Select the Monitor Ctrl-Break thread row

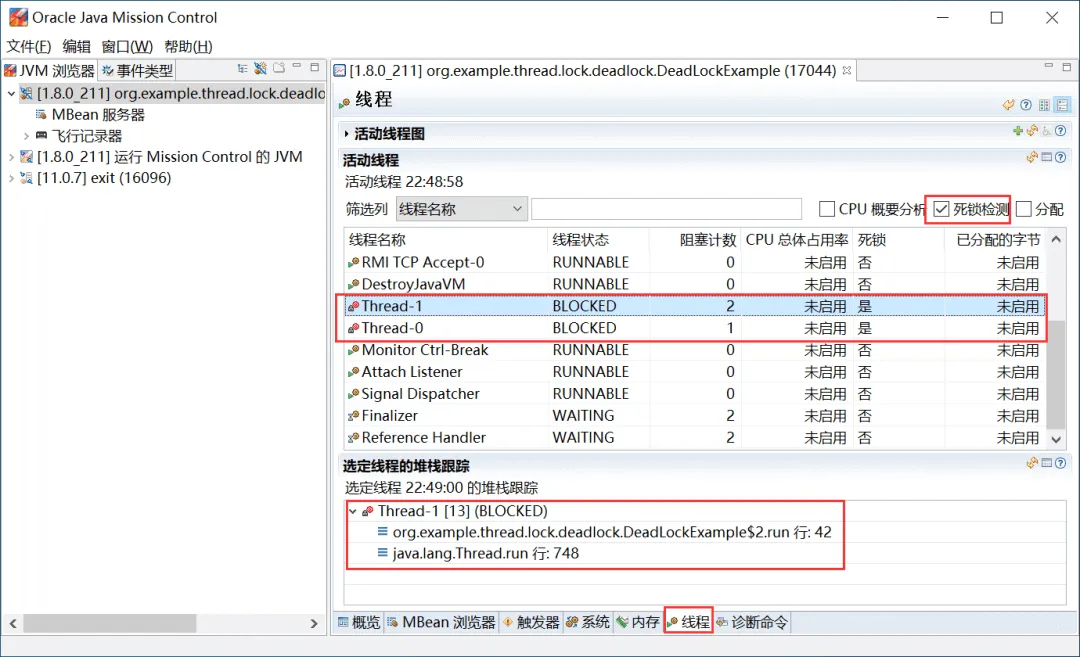pyautogui.click(x=694, y=350)
